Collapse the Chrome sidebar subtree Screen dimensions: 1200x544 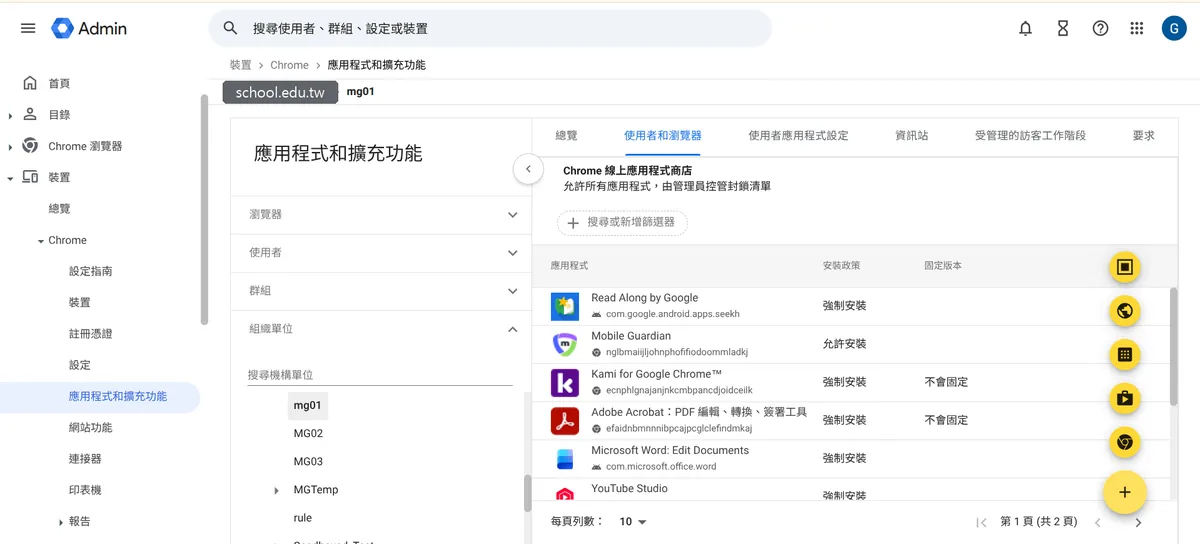(40, 241)
